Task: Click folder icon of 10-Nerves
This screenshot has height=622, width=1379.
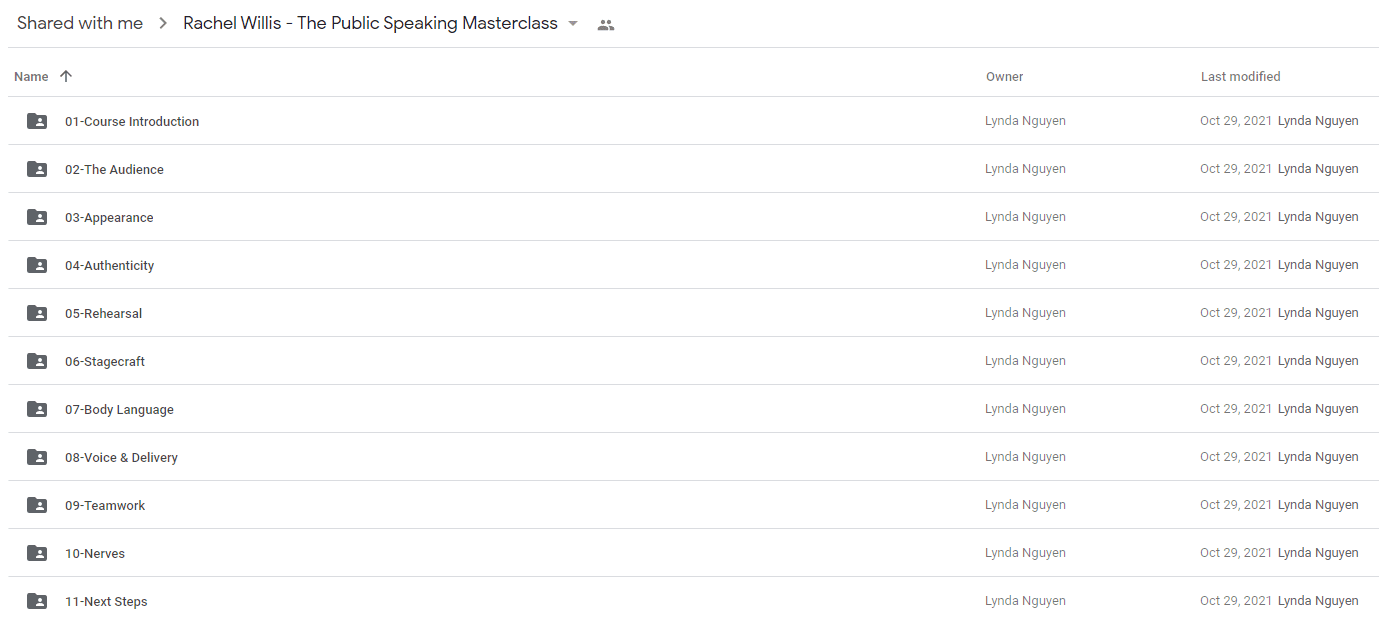Action: click(37, 553)
